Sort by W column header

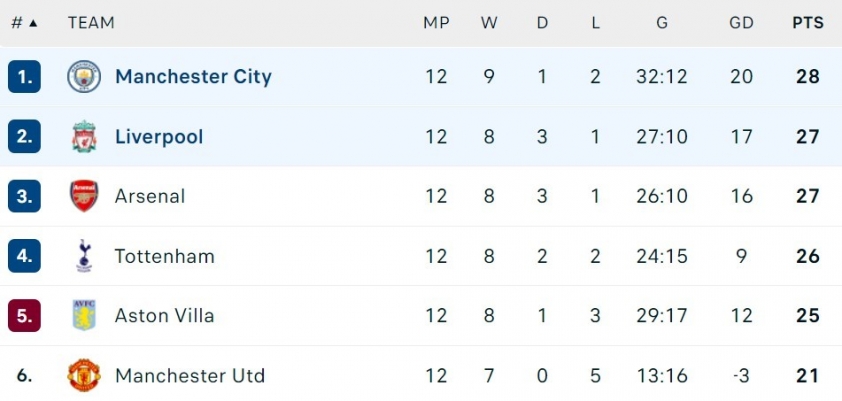tap(489, 23)
